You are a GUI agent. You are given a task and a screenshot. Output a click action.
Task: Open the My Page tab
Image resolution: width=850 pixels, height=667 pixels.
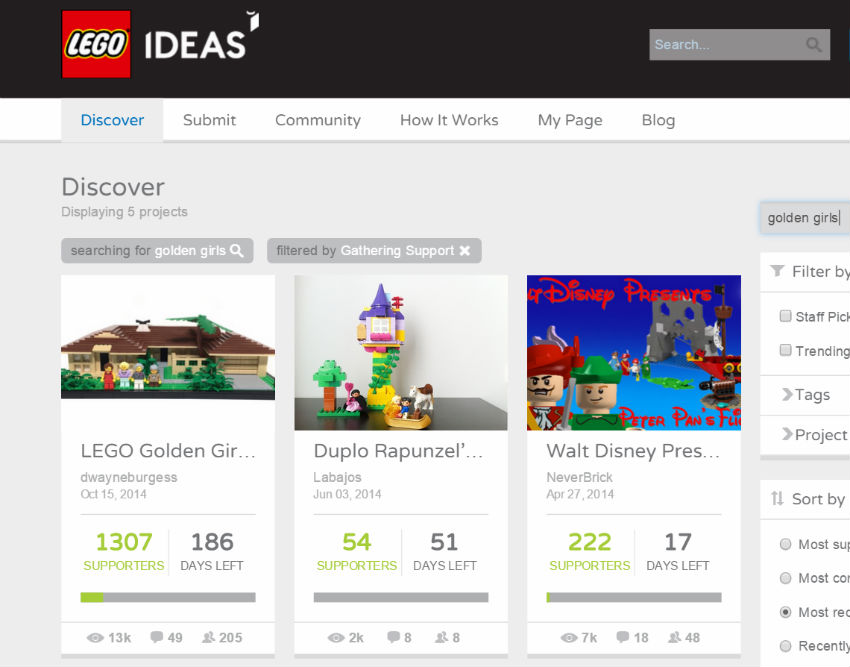(570, 120)
